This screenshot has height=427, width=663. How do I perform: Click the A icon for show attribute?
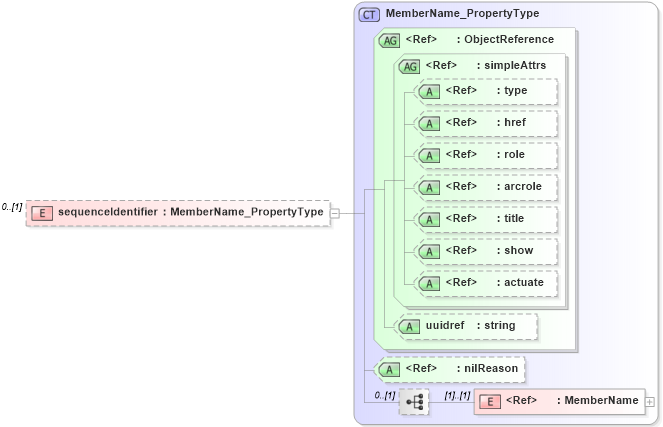click(x=429, y=252)
